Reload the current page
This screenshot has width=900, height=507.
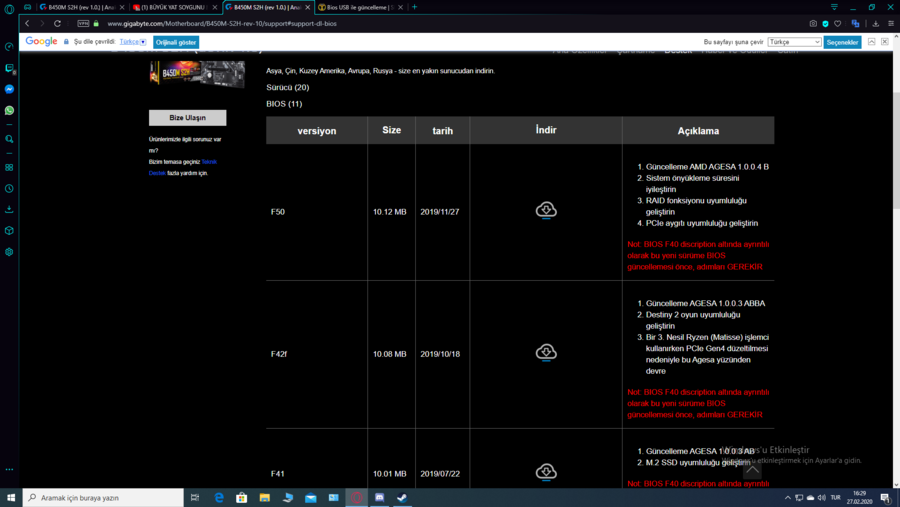point(57,24)
